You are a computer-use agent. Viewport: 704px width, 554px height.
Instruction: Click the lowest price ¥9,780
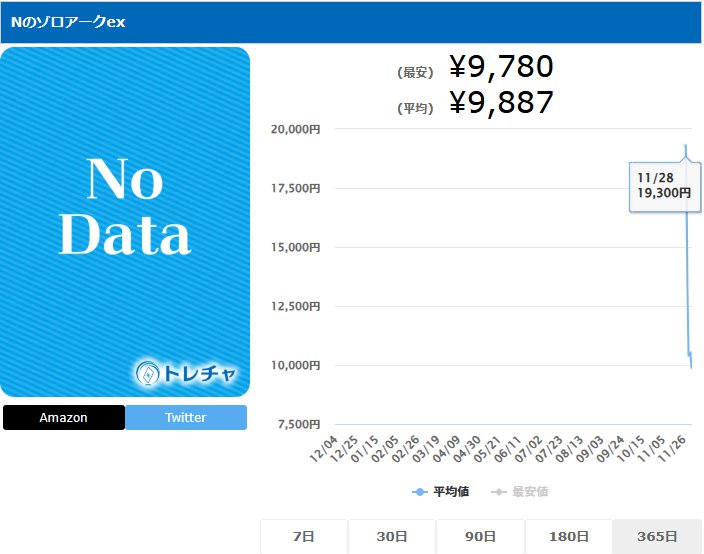[502, 66]
